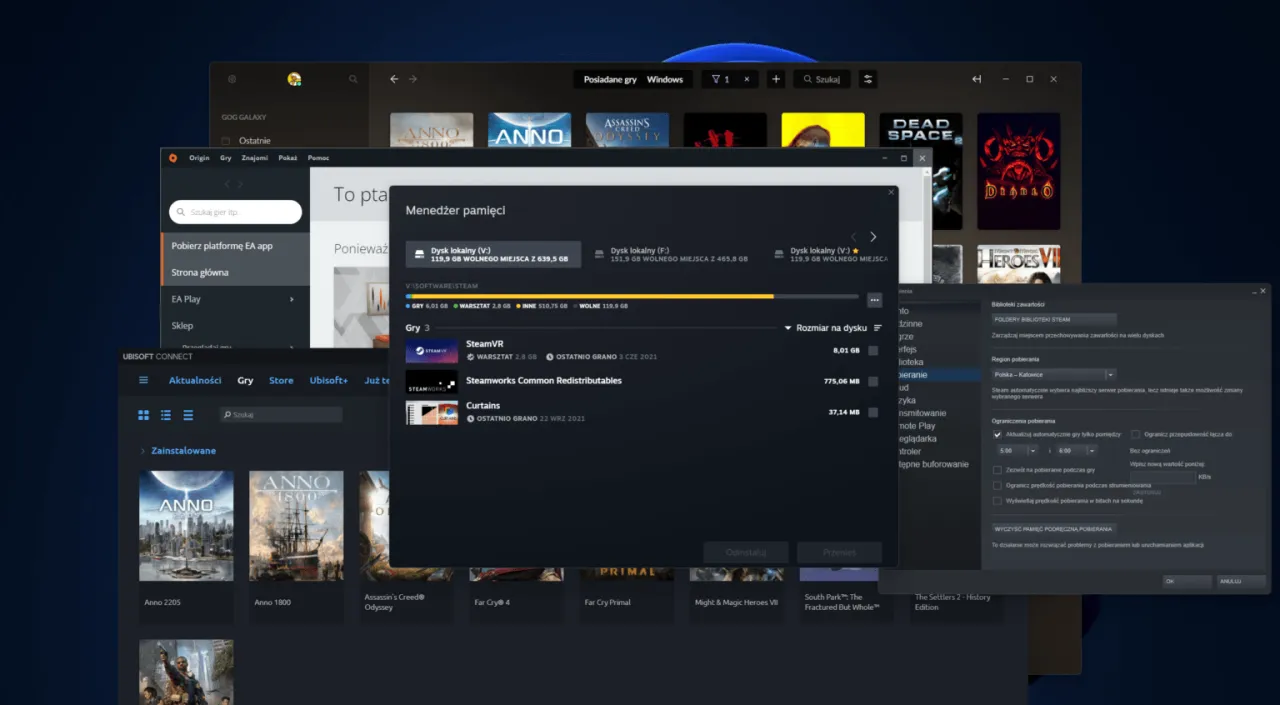
Task: Open more options in Steam storage manager
Action: coord(875,300)
